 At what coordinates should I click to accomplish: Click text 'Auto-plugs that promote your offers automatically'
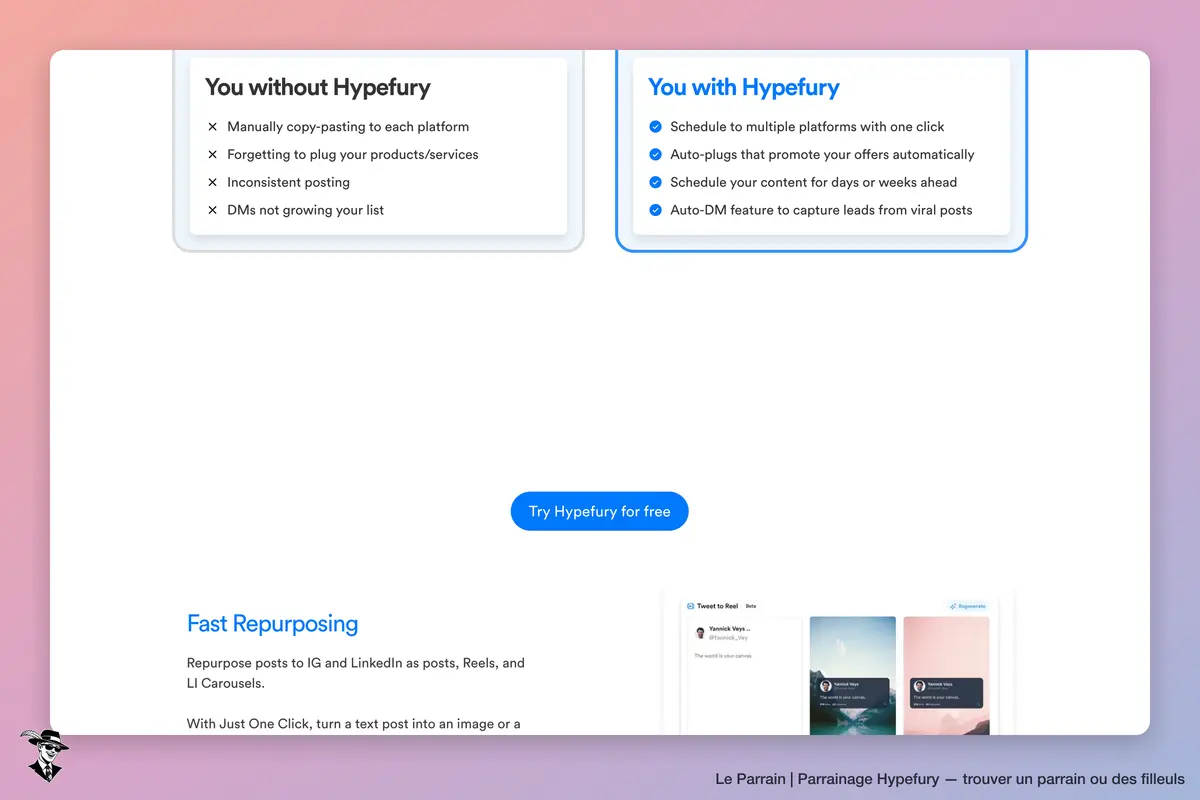click(822, 154)
